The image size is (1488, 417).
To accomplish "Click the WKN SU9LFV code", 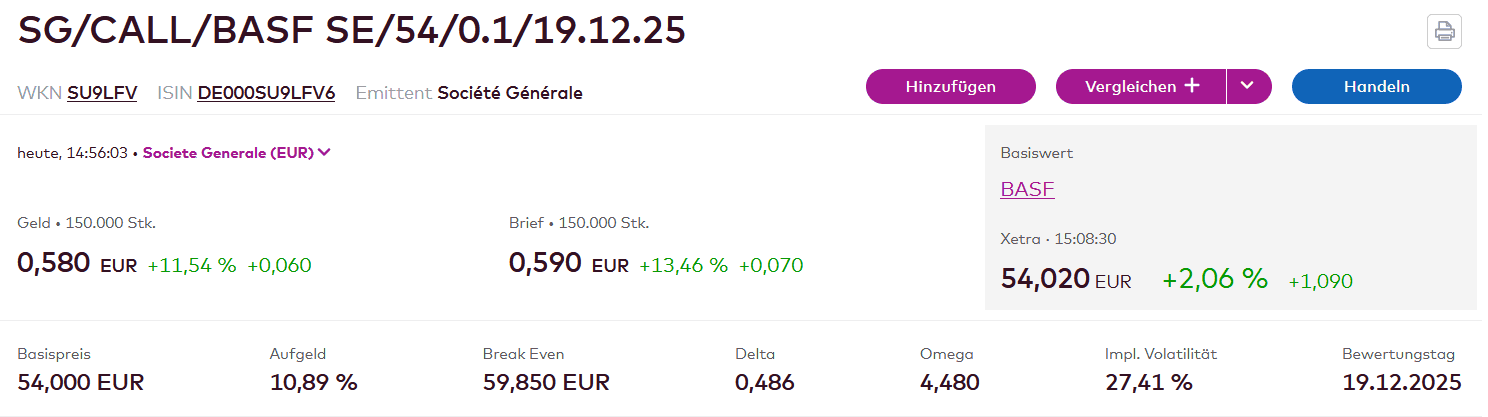I will click(102, 93).
